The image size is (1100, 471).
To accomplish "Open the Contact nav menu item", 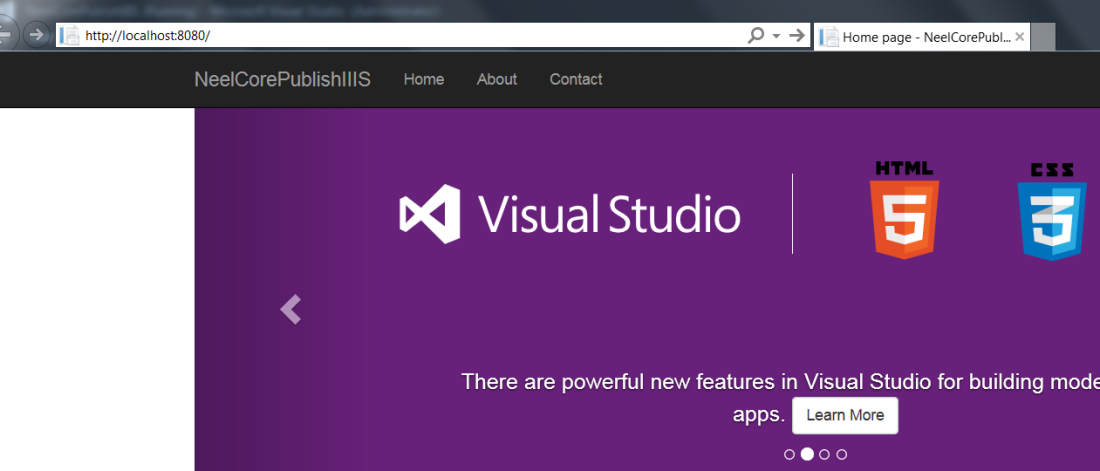I will tap(576, 79).
